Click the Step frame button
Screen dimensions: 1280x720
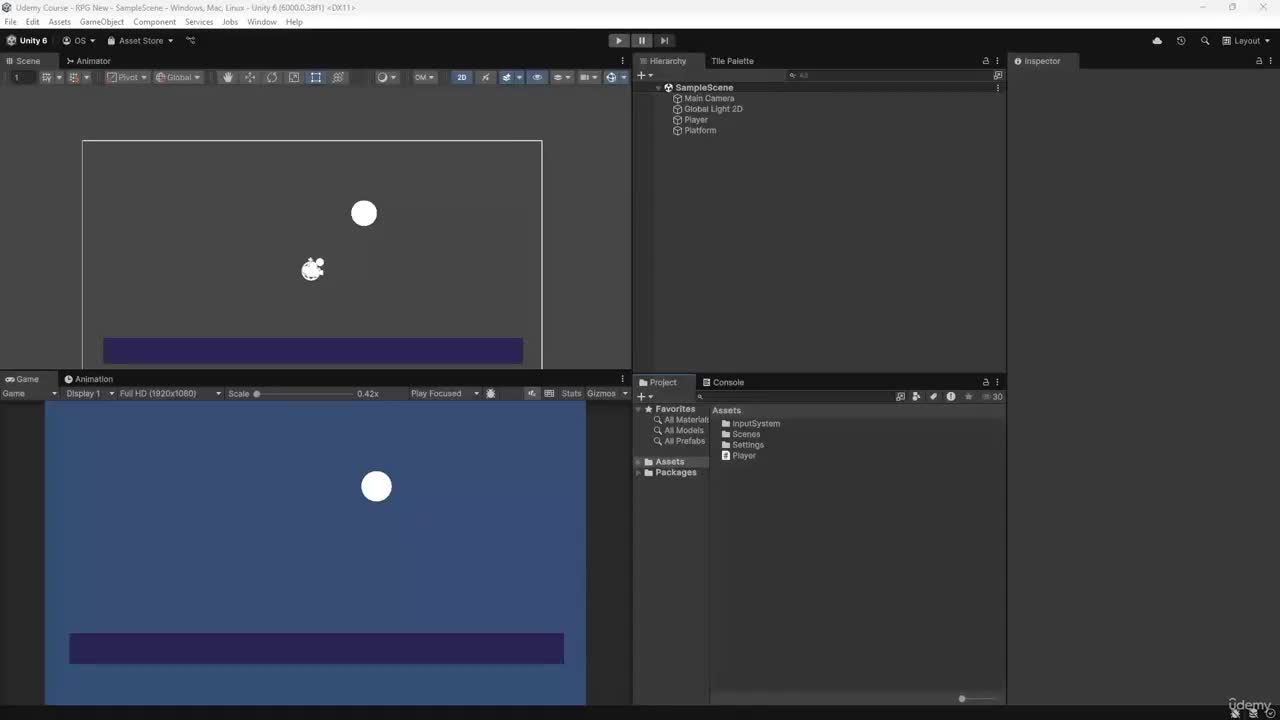[664, 41]
